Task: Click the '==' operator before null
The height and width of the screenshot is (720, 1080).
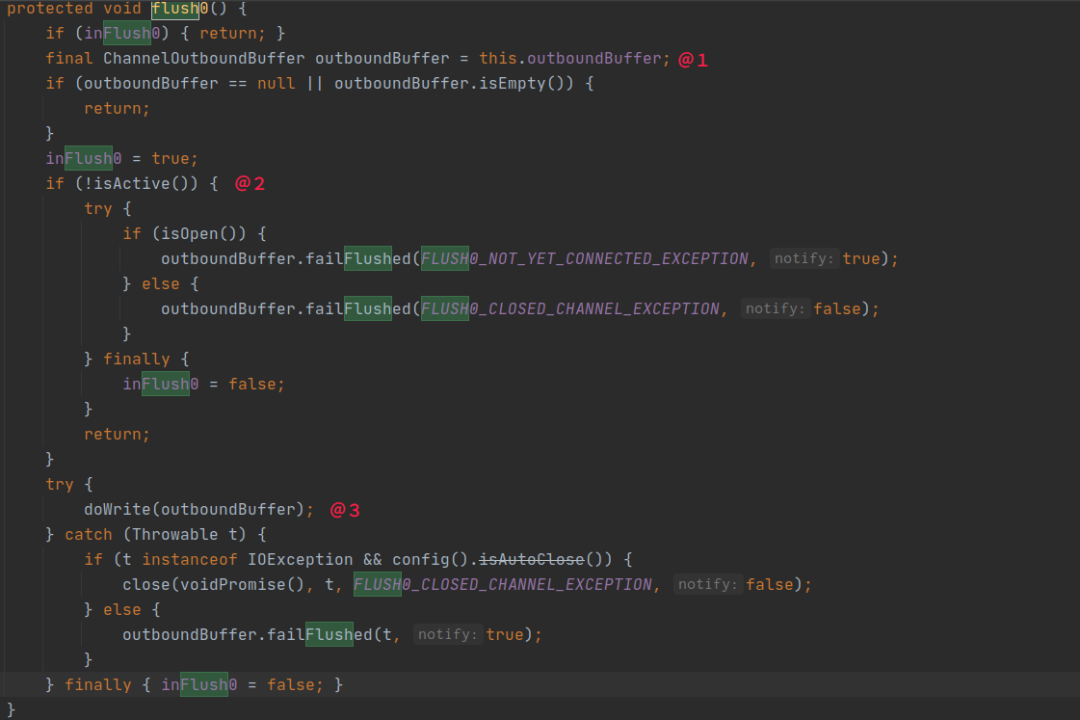Action: (x=238, y=83)
